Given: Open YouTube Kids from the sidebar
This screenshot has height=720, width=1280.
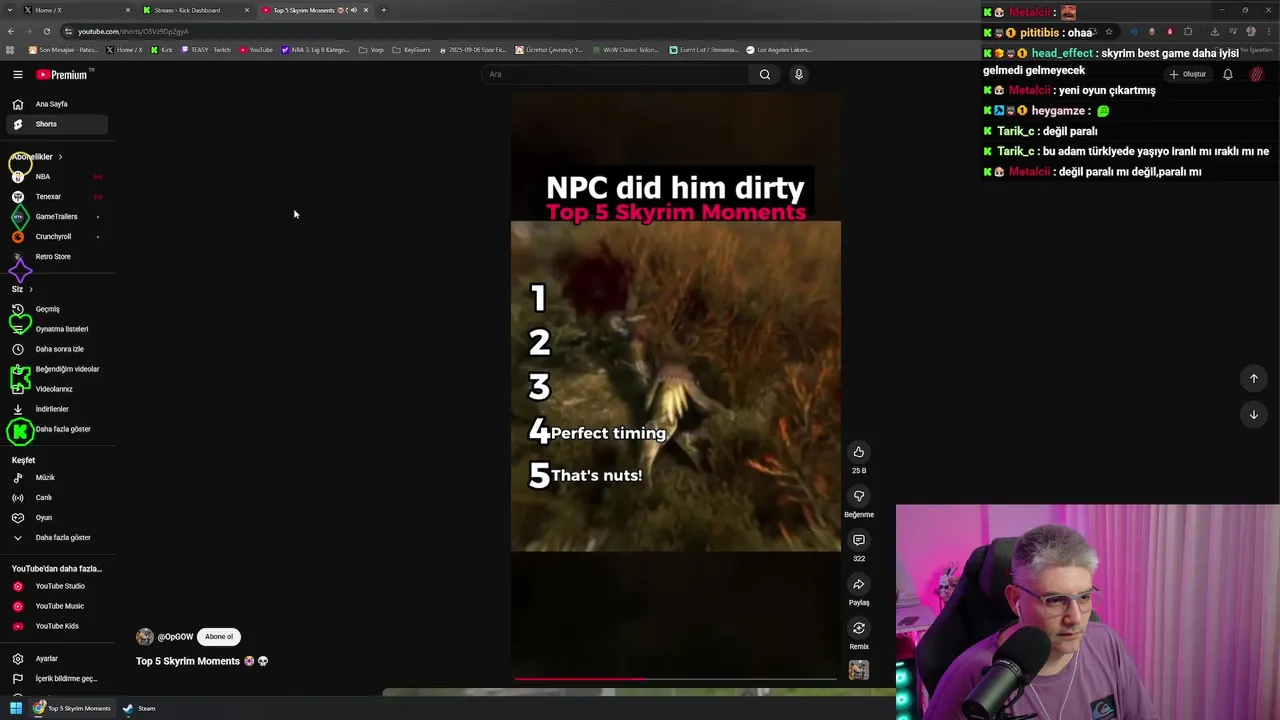Looking at the screenshot, I should [56, 626].
